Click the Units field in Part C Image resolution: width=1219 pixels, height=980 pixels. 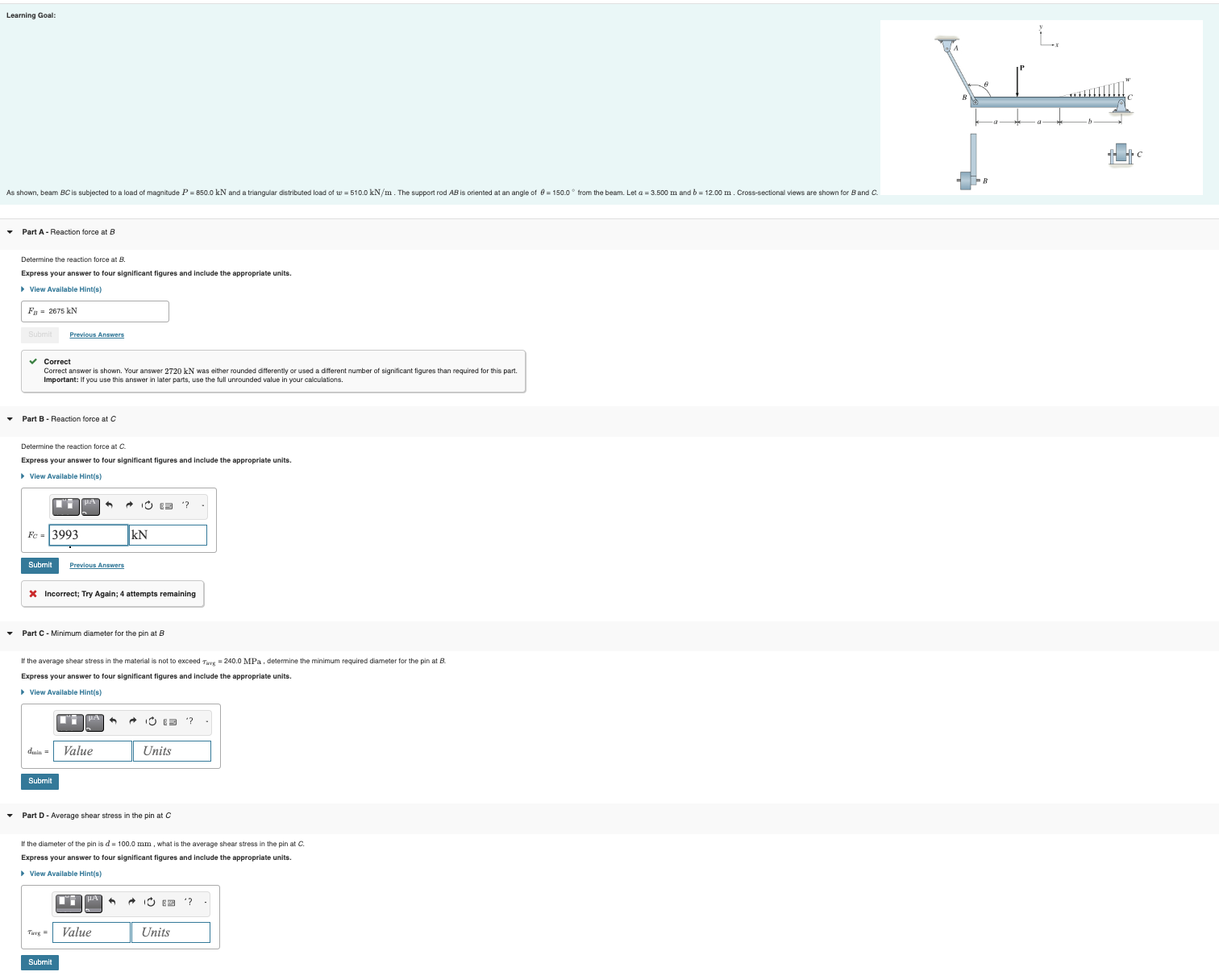coord(171,751)
